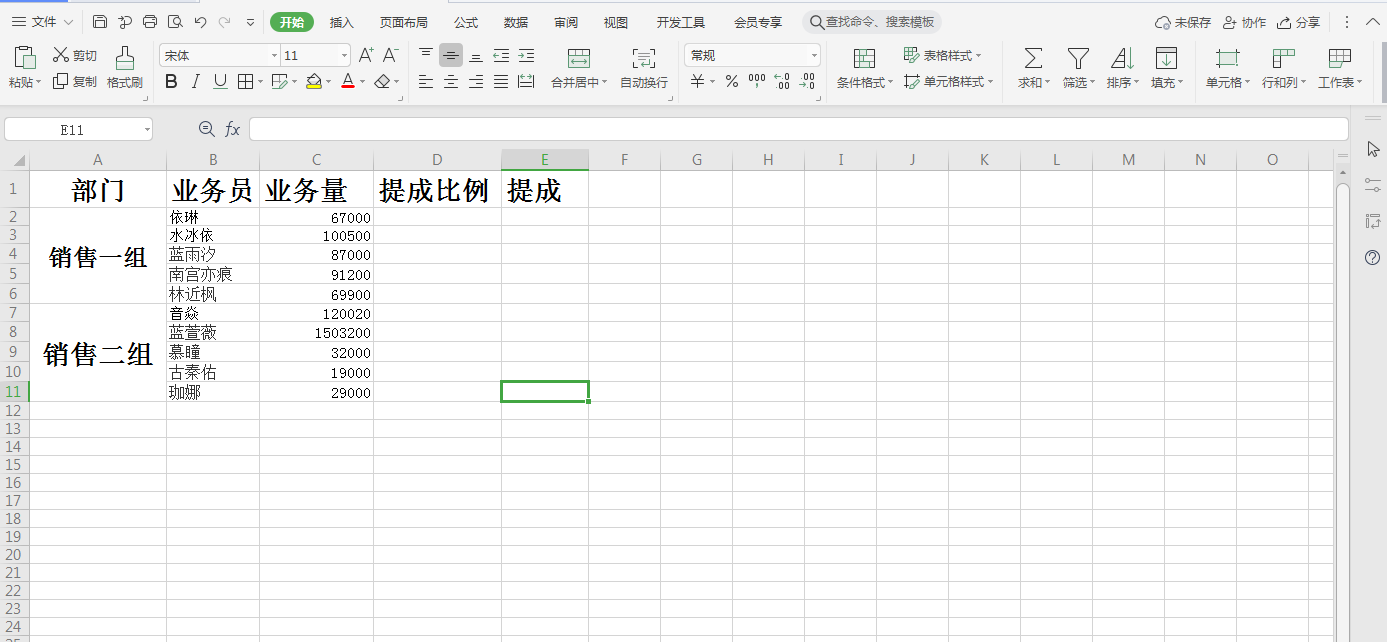Open the help icon in right sidebar
This screenshot has width=1387, height=642.
[x=1373, y=257]
